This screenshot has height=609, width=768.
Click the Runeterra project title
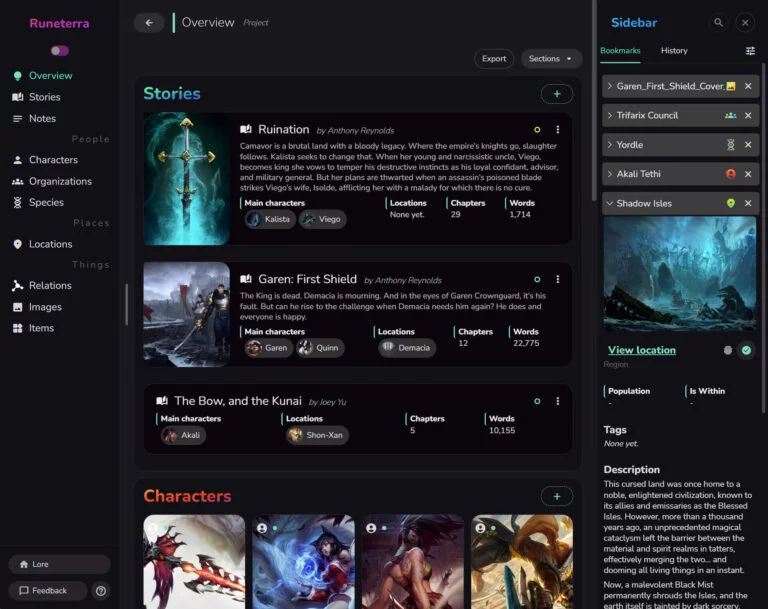59,23
